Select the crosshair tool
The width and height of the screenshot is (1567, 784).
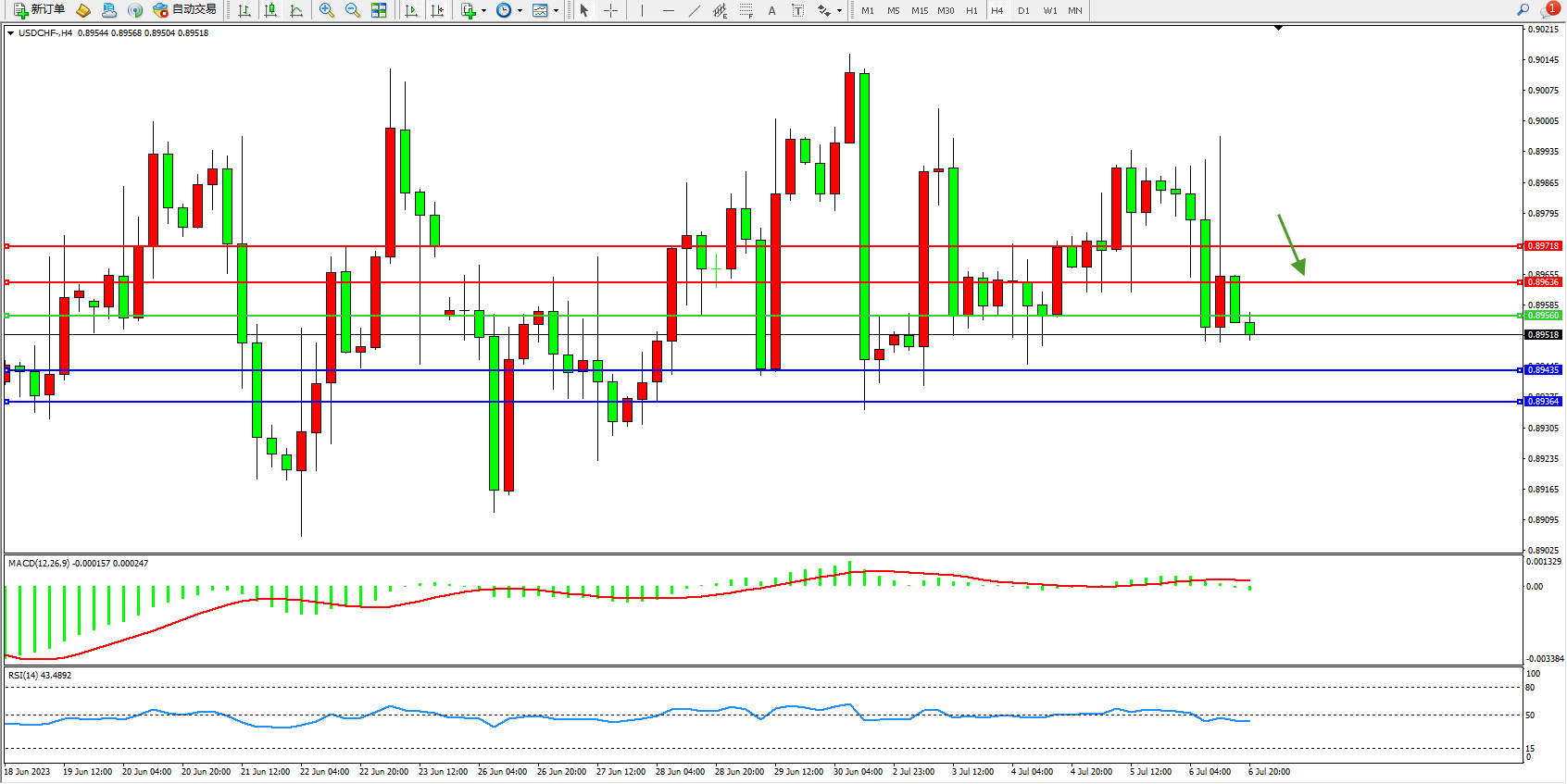(x=611, y=10)
